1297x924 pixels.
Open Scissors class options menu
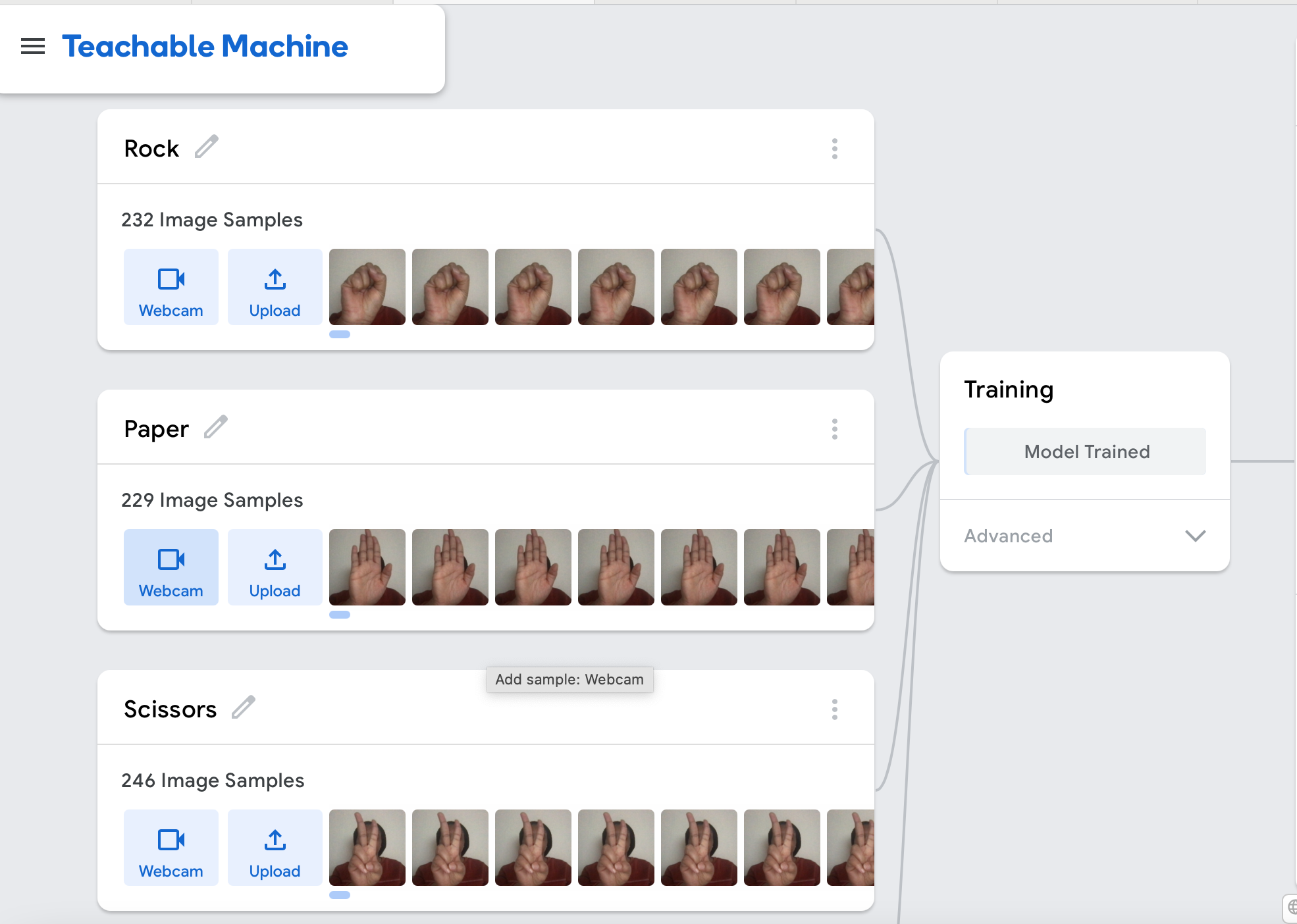click(x=834, y=709)
